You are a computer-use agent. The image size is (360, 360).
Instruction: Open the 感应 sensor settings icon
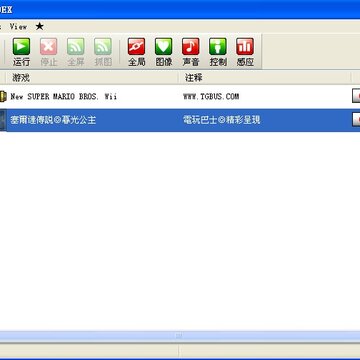click(x=245, y=52)
